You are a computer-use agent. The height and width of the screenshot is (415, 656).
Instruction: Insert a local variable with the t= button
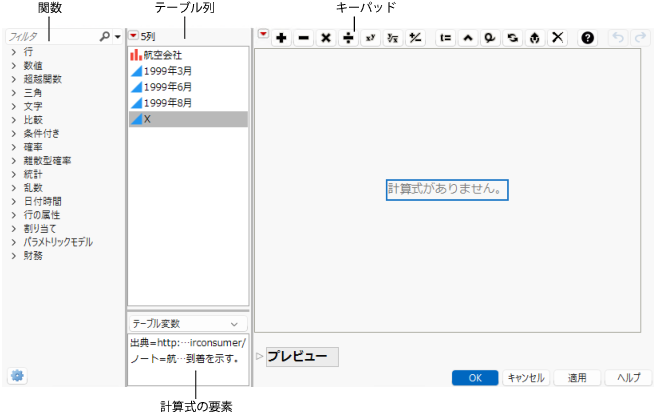446,38
